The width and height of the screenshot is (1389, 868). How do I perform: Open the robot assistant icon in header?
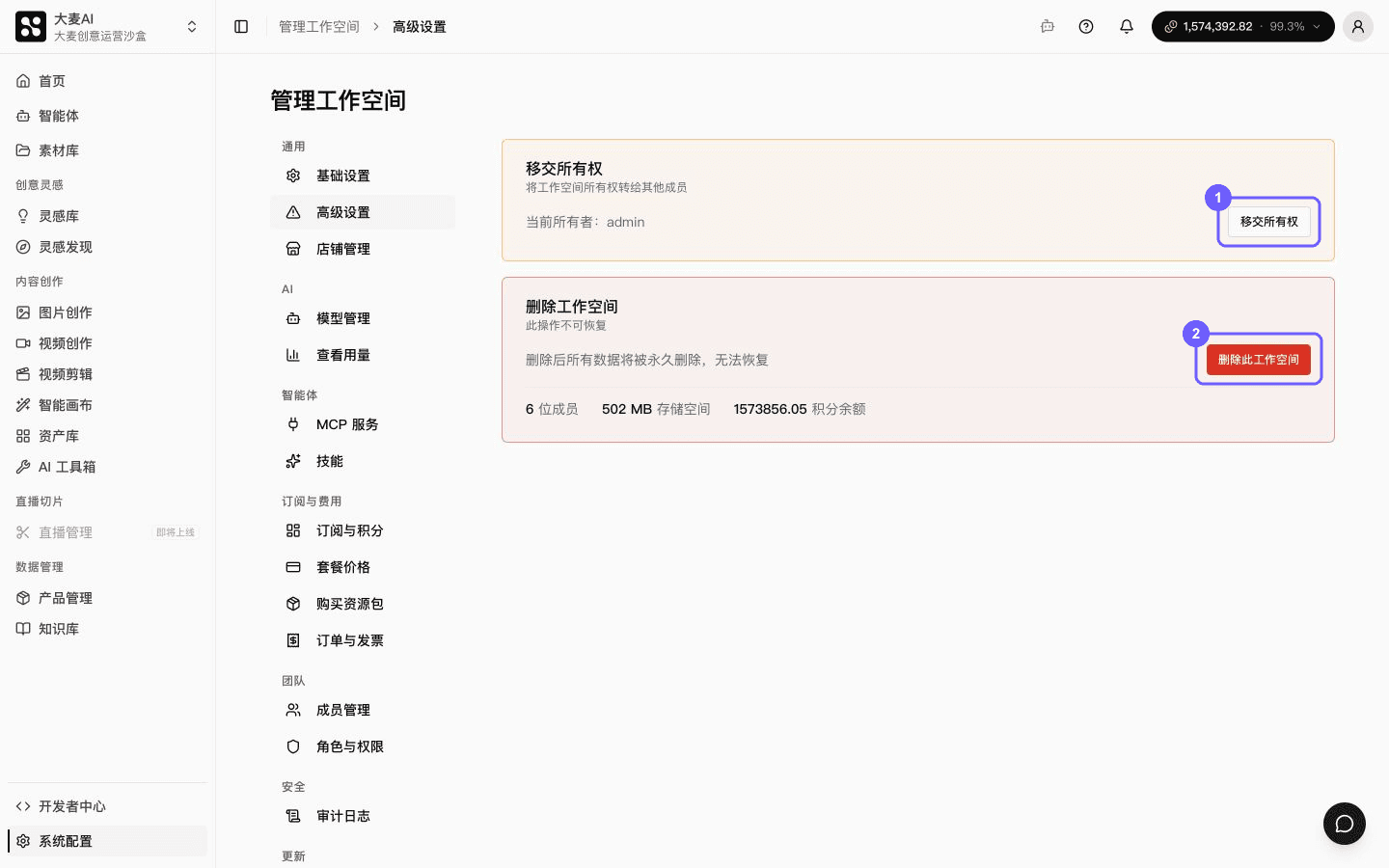click(x=1048, y=27)
